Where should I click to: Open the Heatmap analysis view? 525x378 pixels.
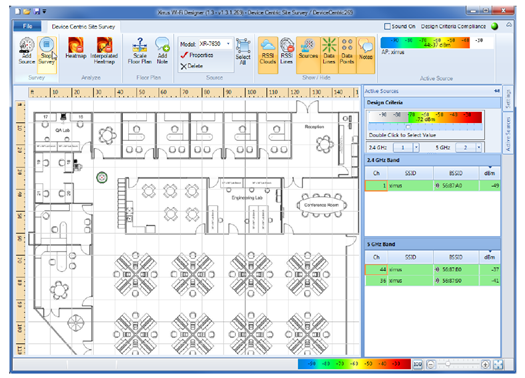76,49
